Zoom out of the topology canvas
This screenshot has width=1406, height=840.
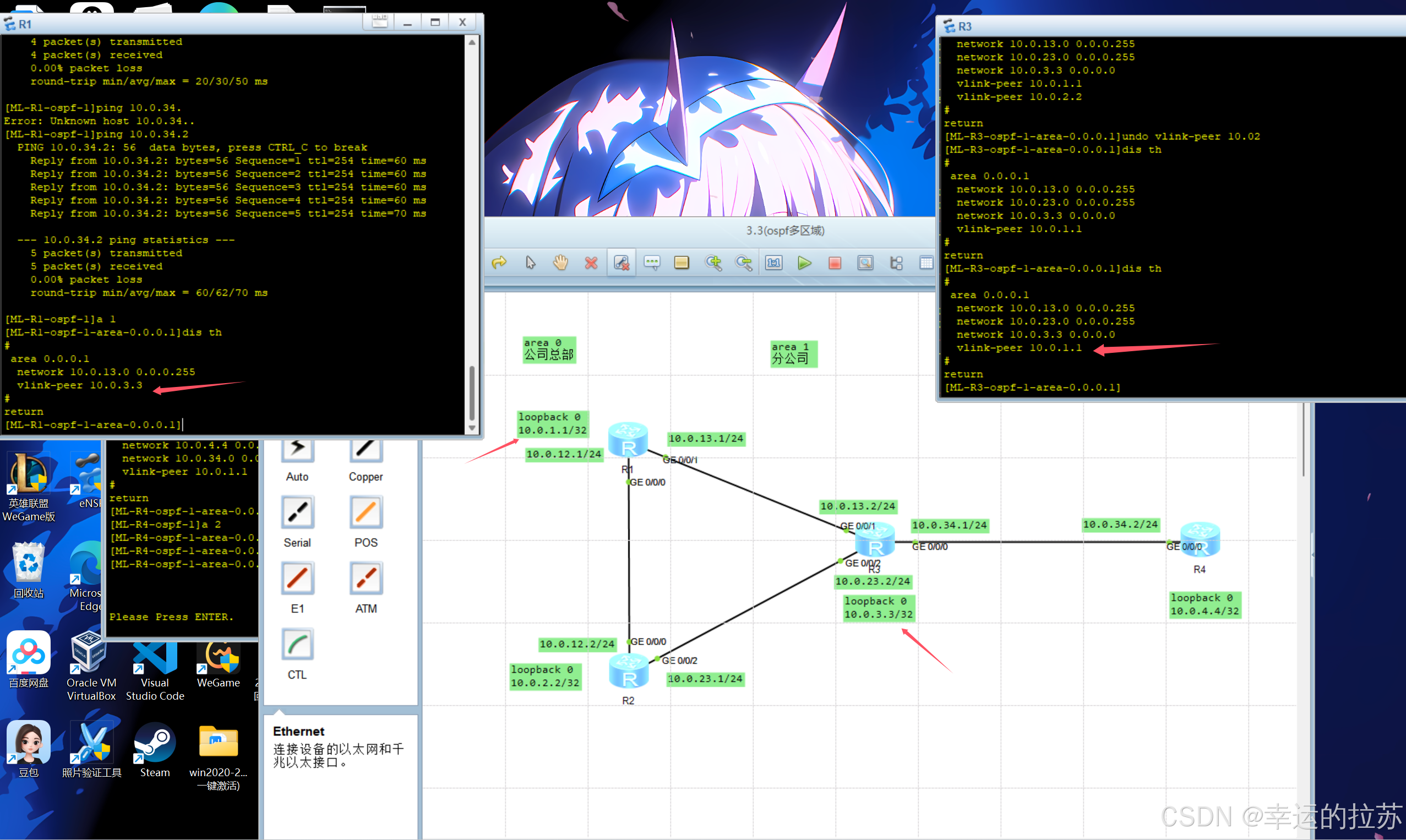[743, 263]
